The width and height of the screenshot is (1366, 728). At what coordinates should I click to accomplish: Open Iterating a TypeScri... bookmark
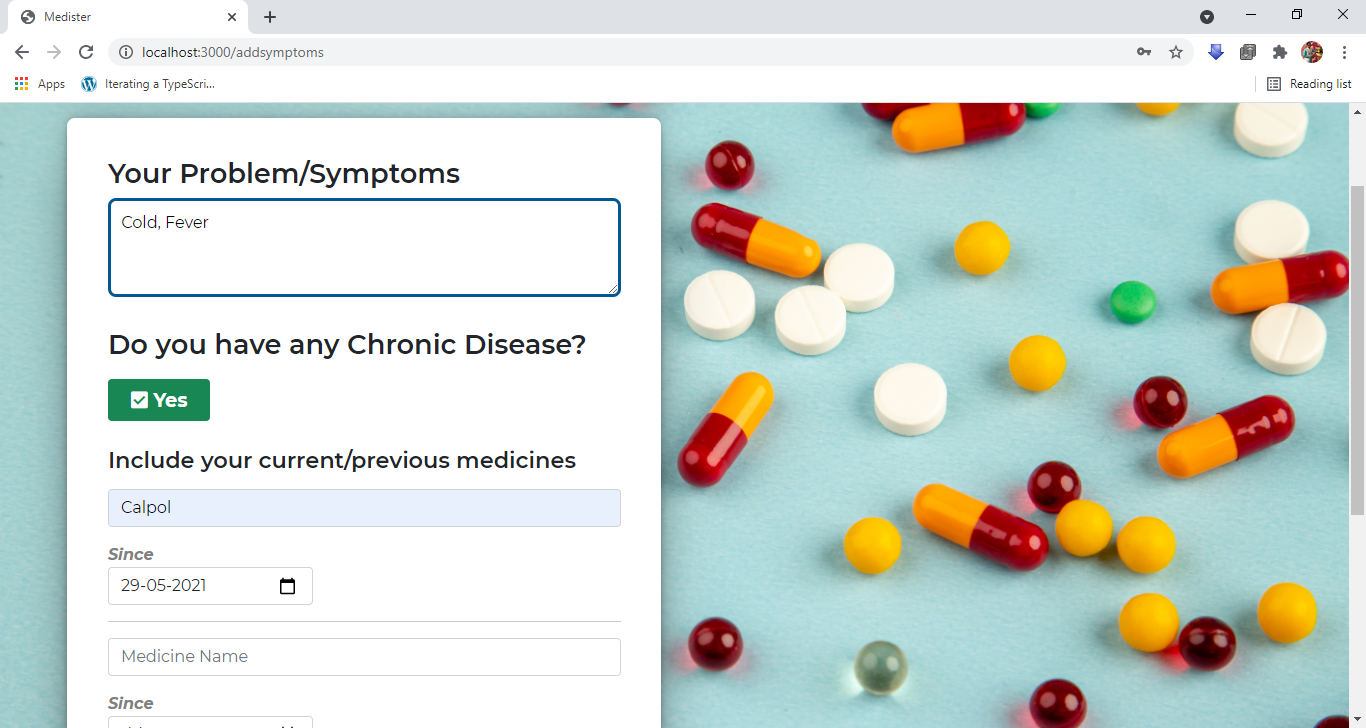(148, 84)
